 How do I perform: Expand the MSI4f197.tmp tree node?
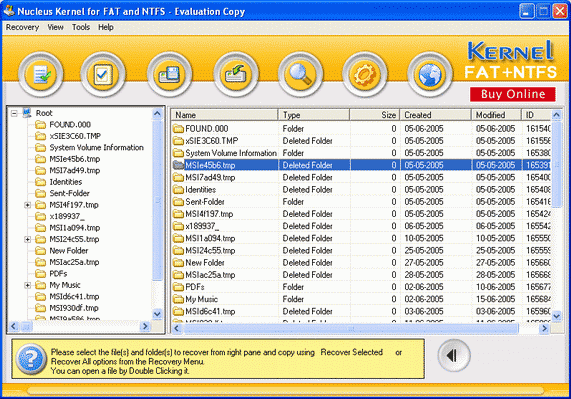[27, 205]
